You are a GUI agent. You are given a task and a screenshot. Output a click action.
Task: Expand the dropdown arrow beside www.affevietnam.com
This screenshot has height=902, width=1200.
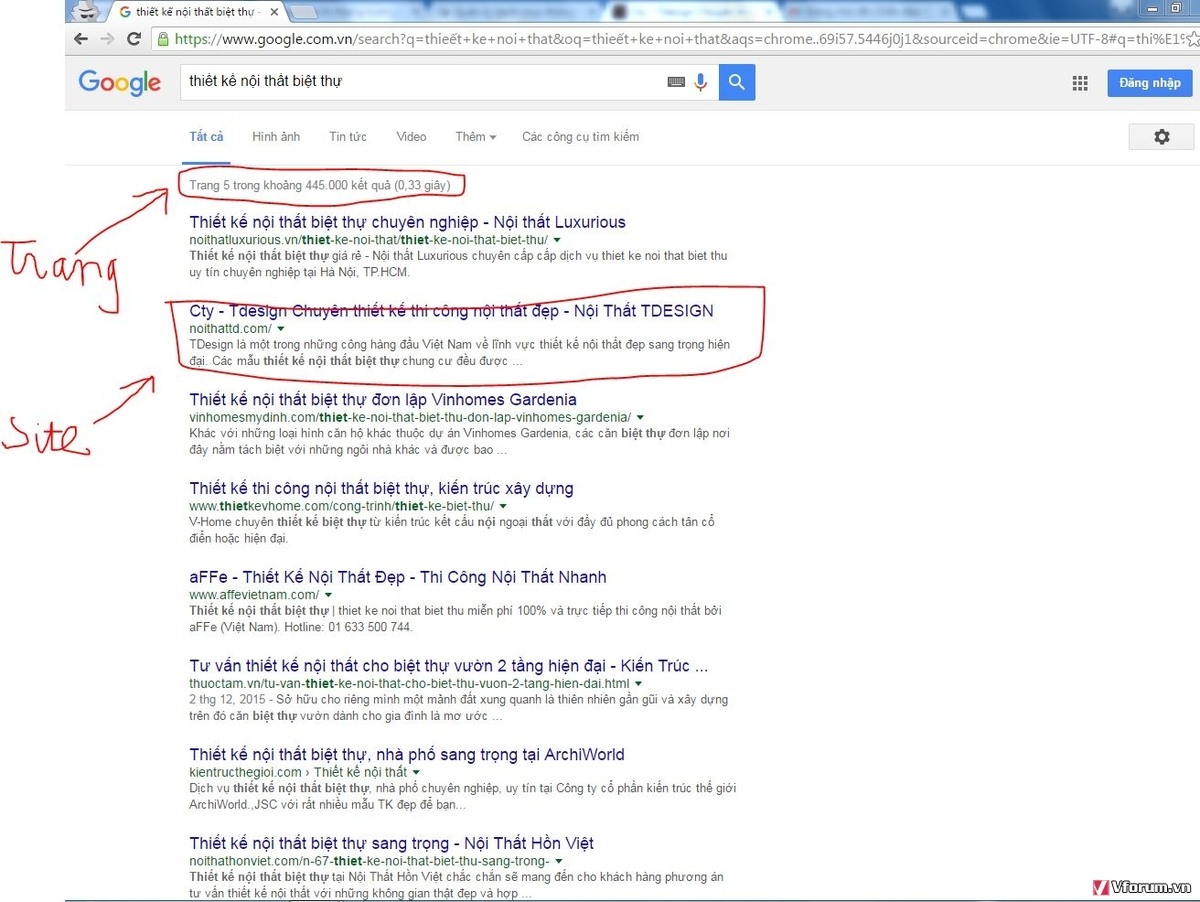(328, 595)
